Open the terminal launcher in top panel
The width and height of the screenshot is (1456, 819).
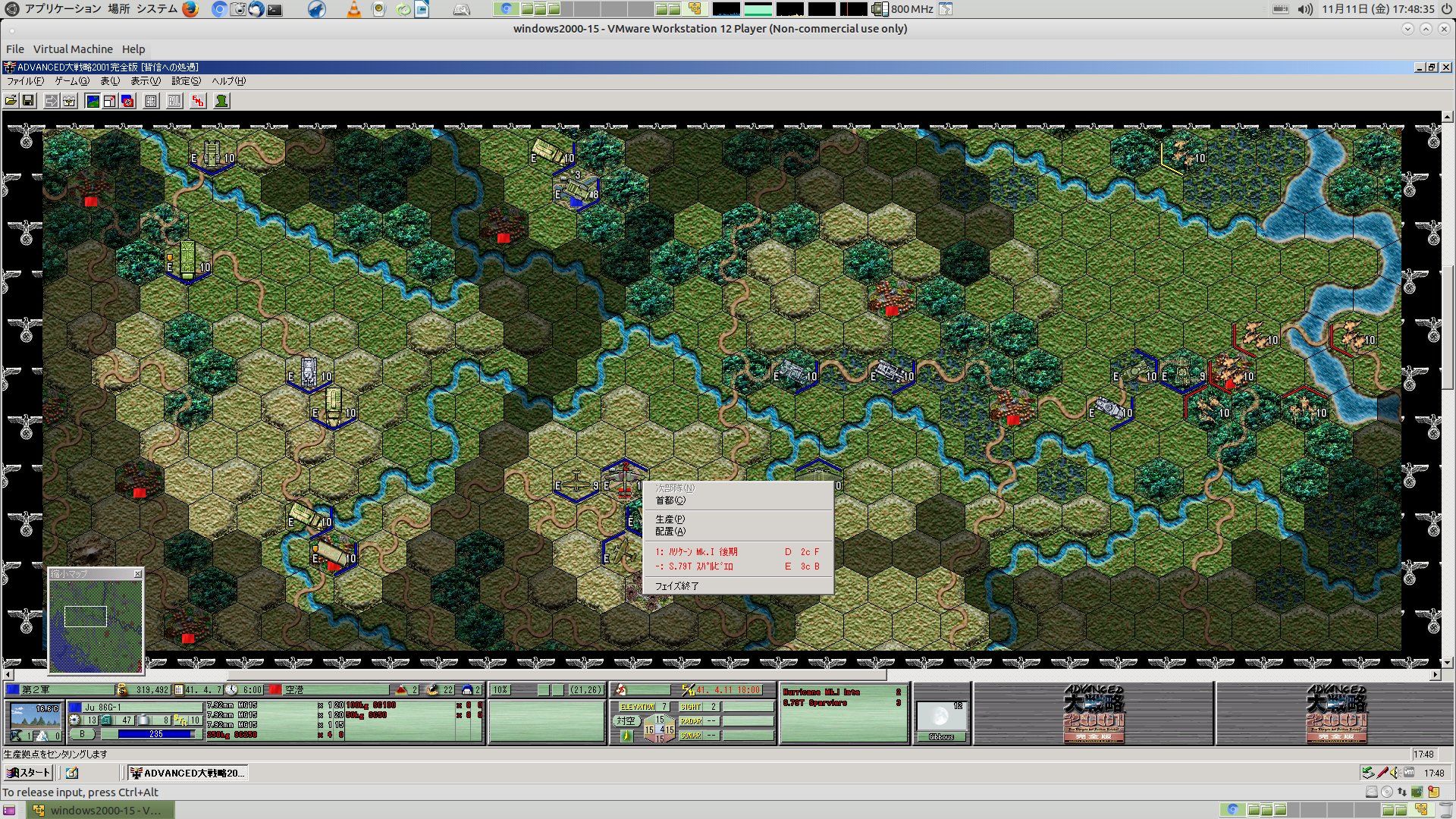point(275,9)
